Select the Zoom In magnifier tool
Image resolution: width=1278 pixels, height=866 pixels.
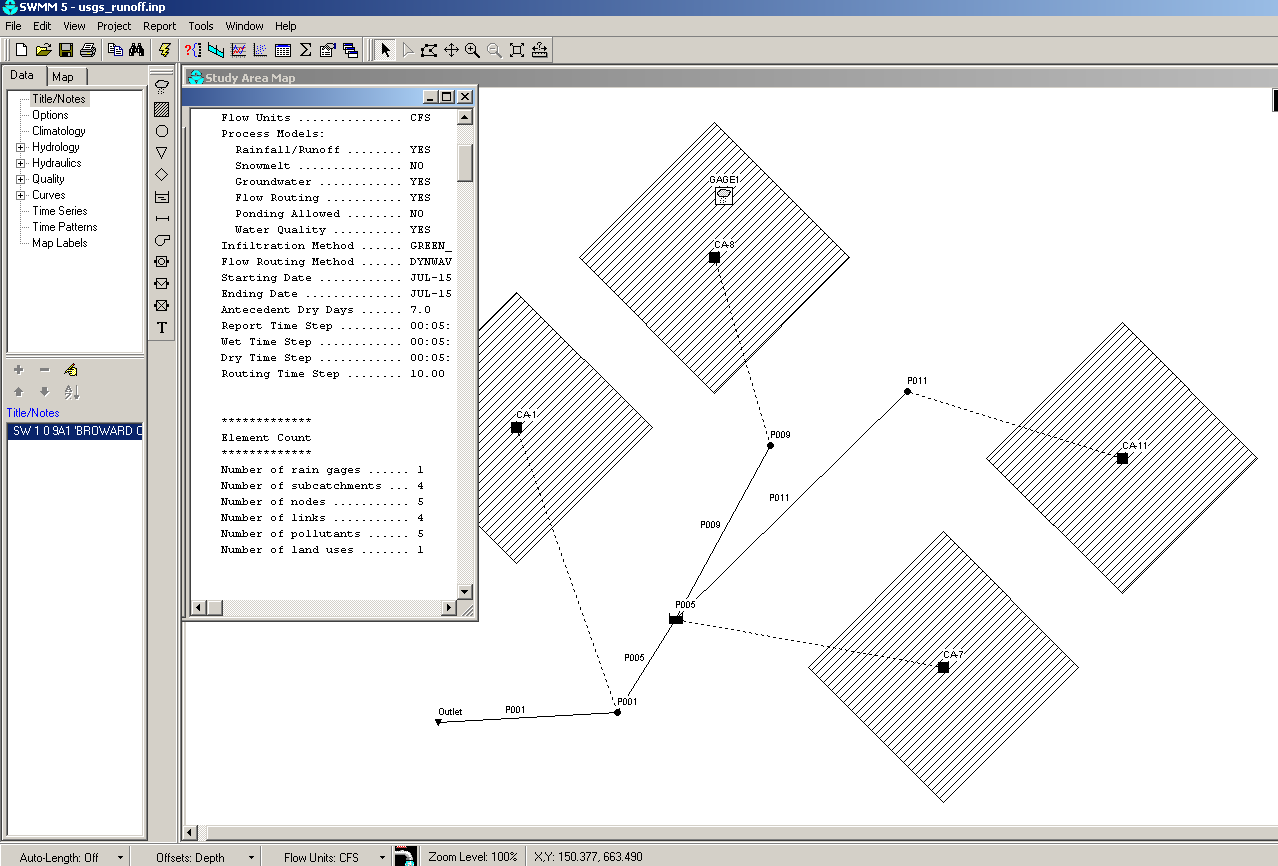point(472,50)
